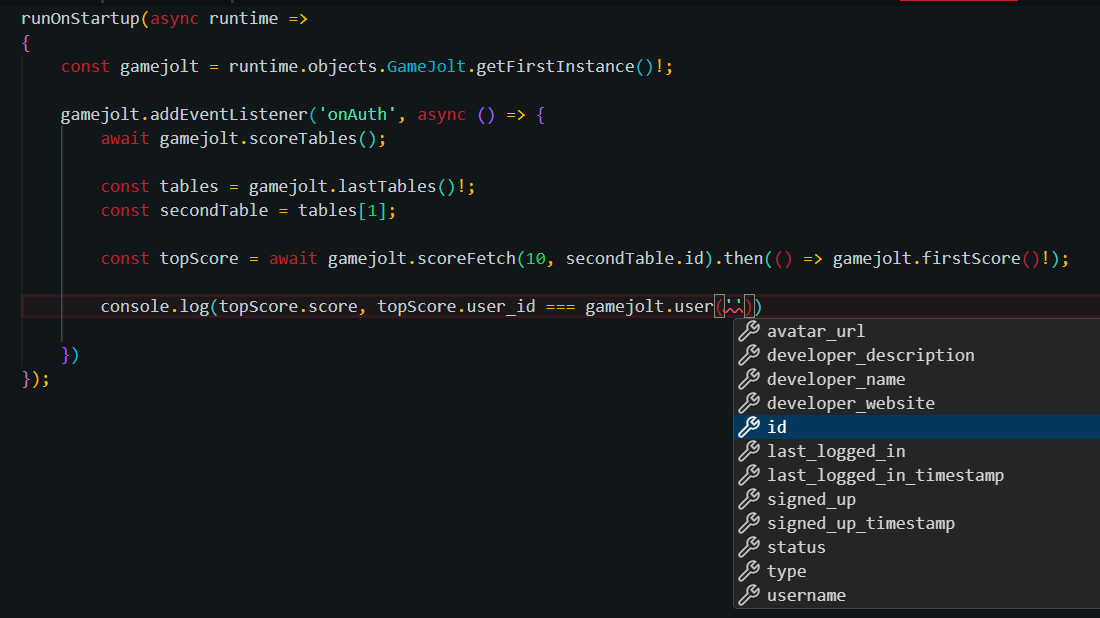Click scoreFetch method call

pos(467,258)
